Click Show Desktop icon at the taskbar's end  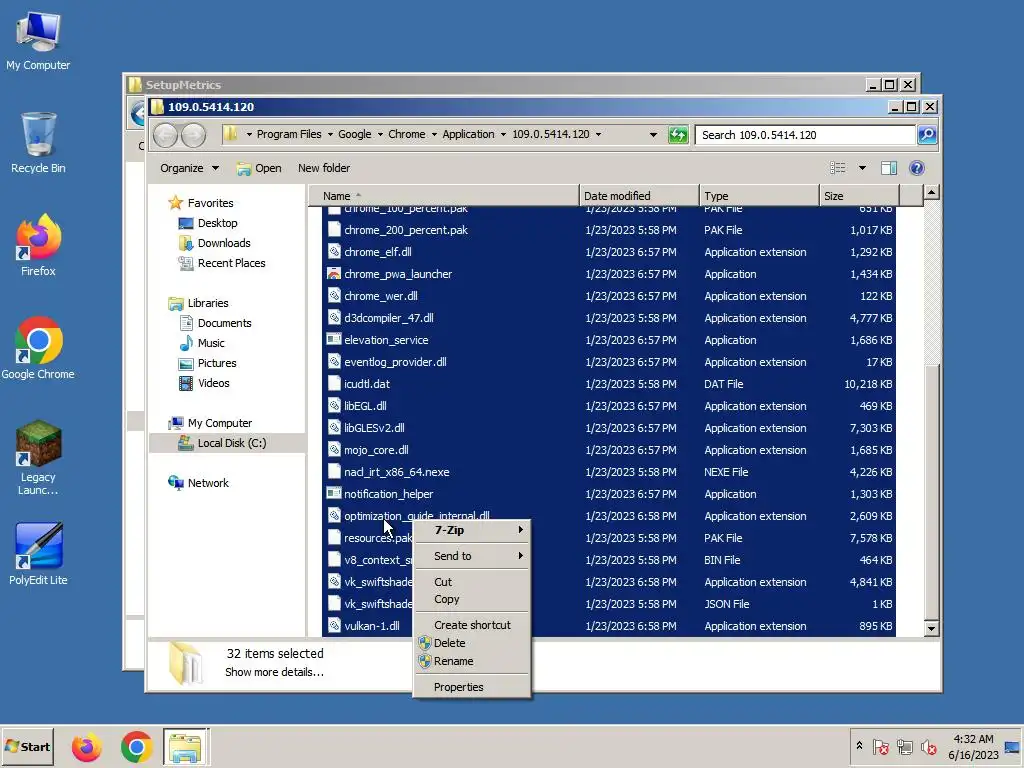coord(1012,747)
